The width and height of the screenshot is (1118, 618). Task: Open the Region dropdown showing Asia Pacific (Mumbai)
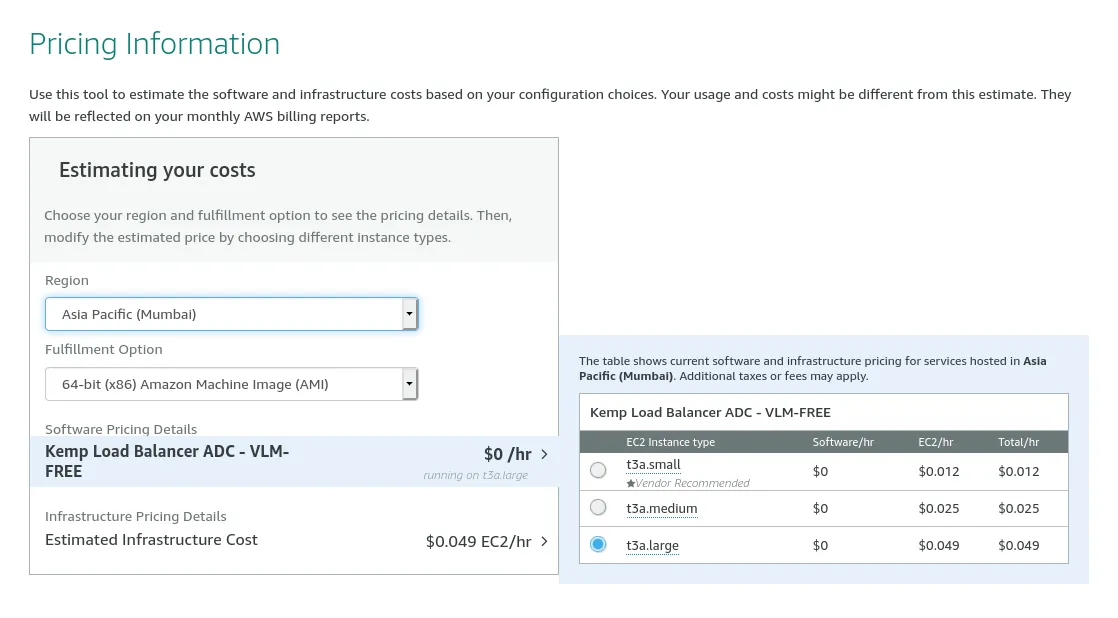point(231,314)
